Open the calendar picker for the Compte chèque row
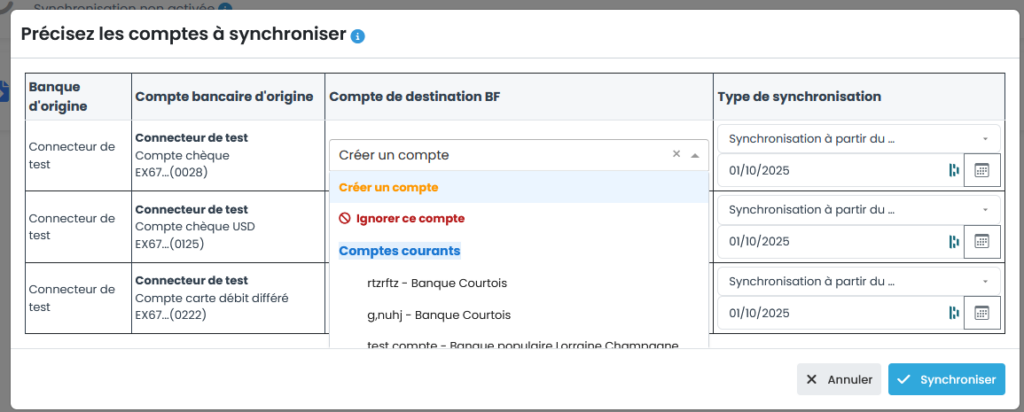The height and width of the screenshot is (412, 1024). coord(982,170)
